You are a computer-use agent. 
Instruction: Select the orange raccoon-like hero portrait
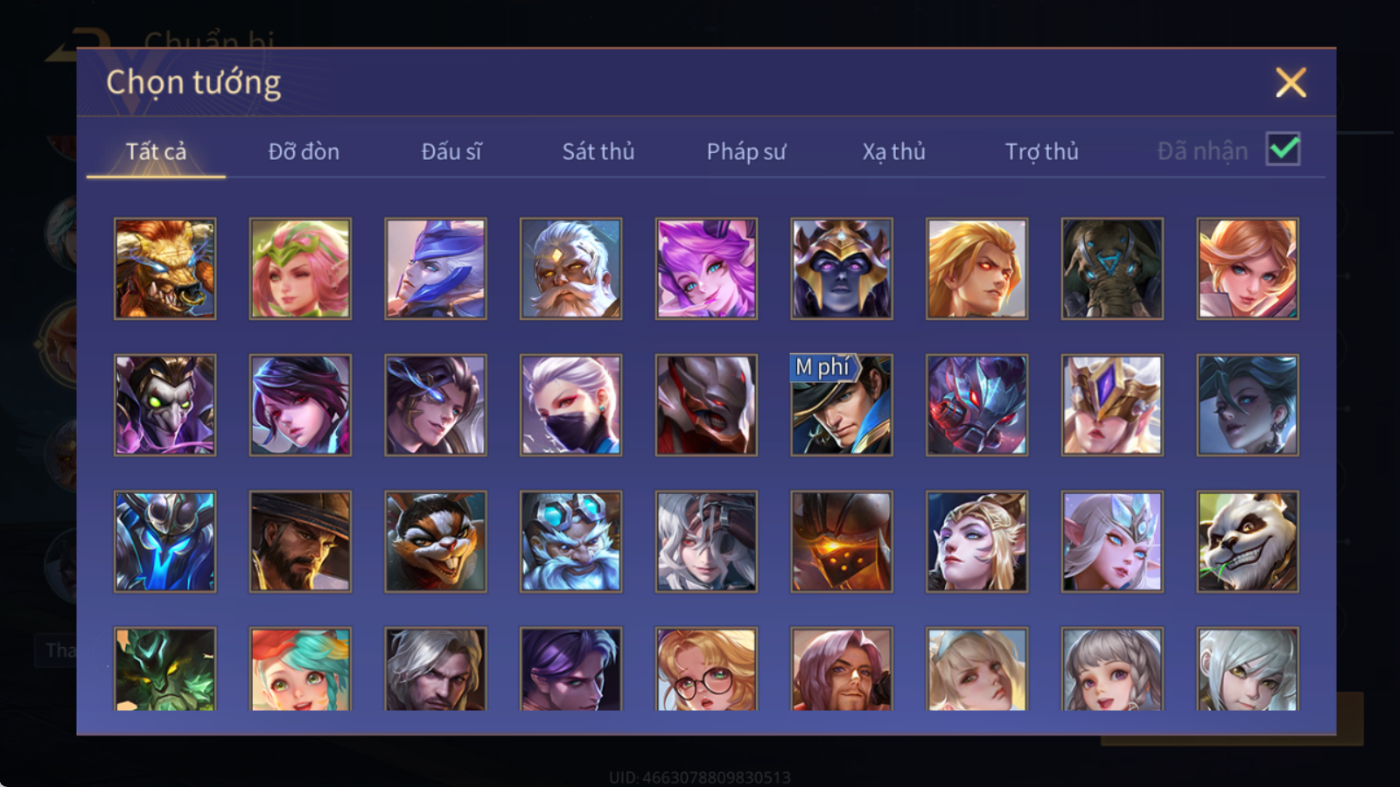point(435,541)
